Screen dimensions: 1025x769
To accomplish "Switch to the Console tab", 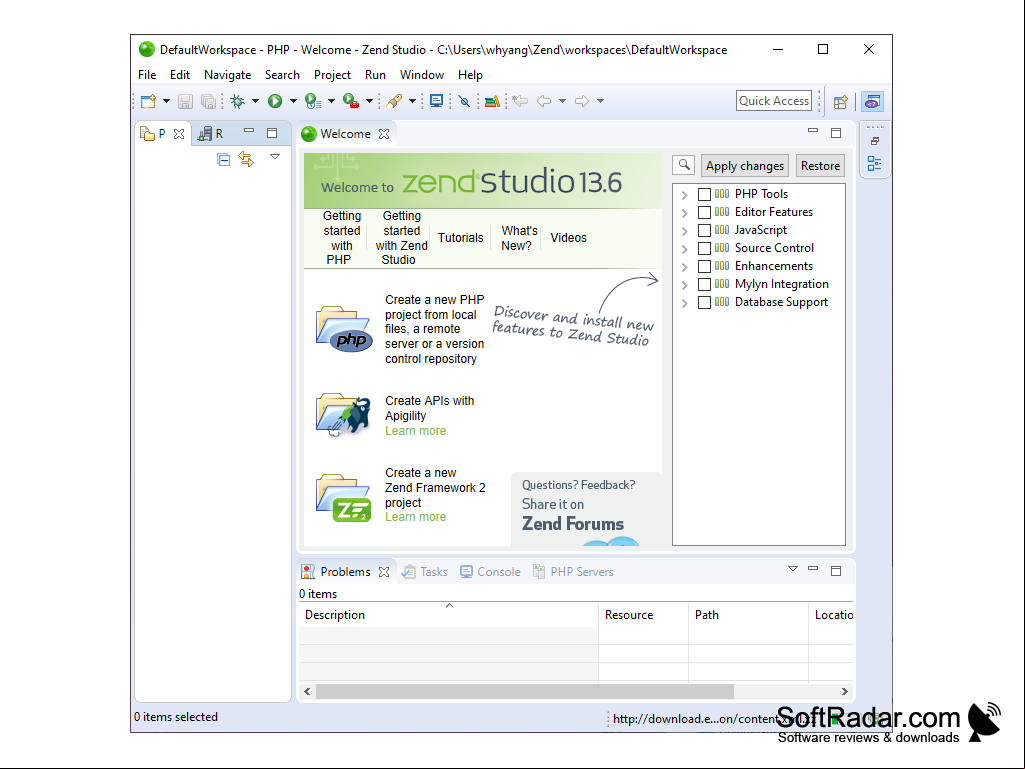I will [x=490, y=572].
